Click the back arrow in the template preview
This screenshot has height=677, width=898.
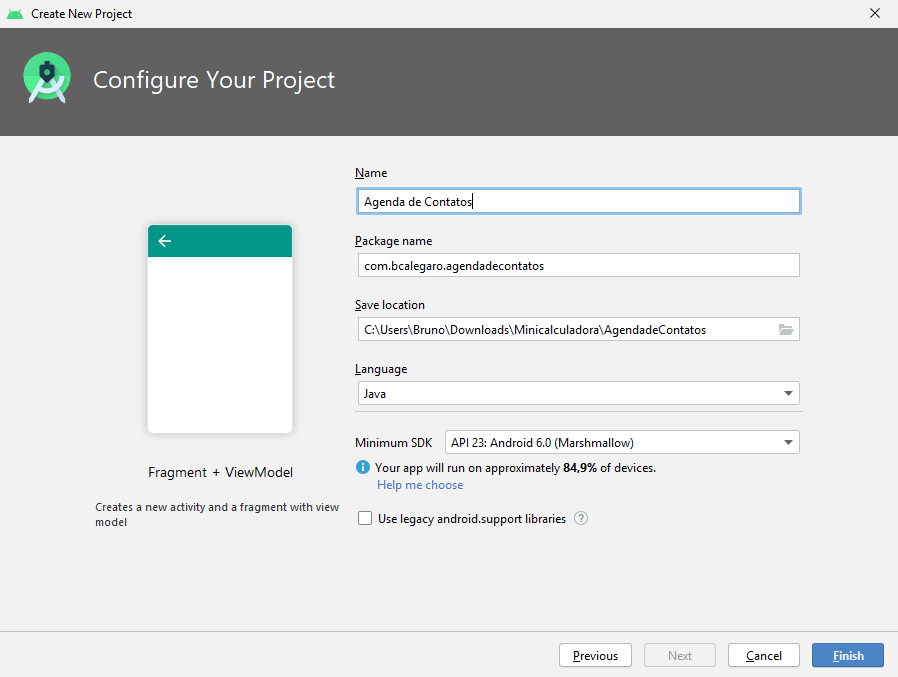tap(165, 241)
